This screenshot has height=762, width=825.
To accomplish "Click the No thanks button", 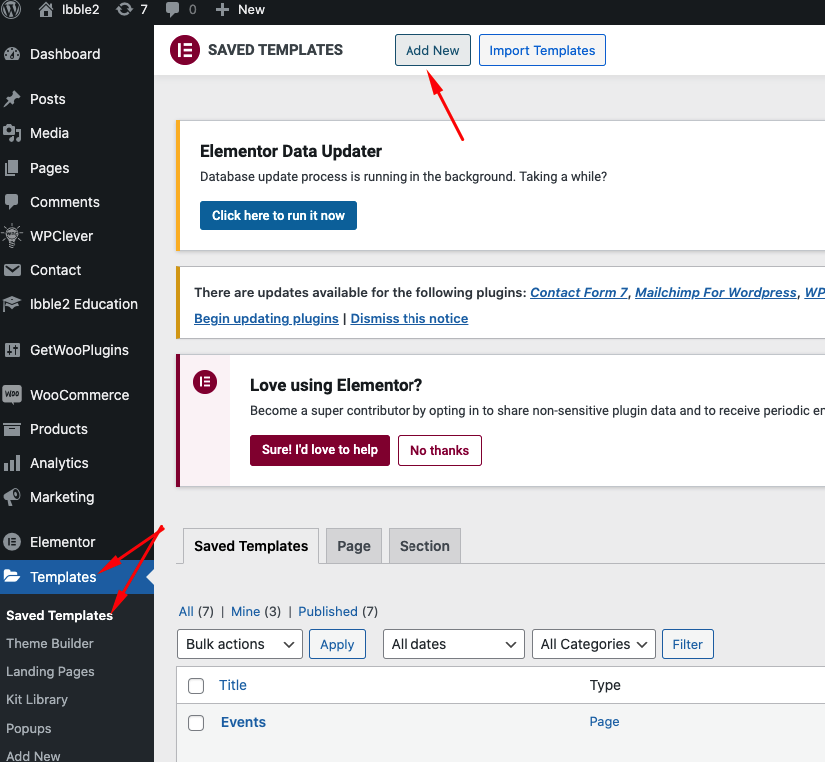I will tap(439, 450).
